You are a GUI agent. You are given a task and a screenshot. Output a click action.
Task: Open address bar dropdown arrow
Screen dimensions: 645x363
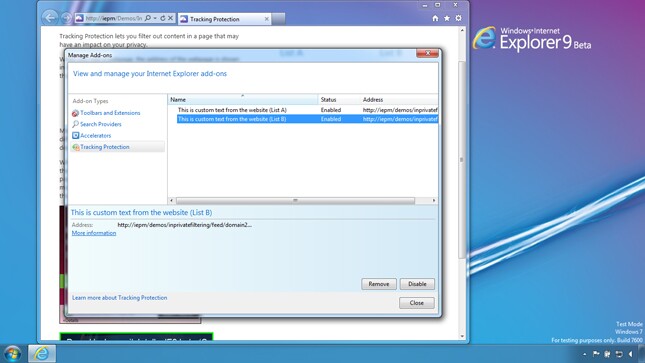155,19
